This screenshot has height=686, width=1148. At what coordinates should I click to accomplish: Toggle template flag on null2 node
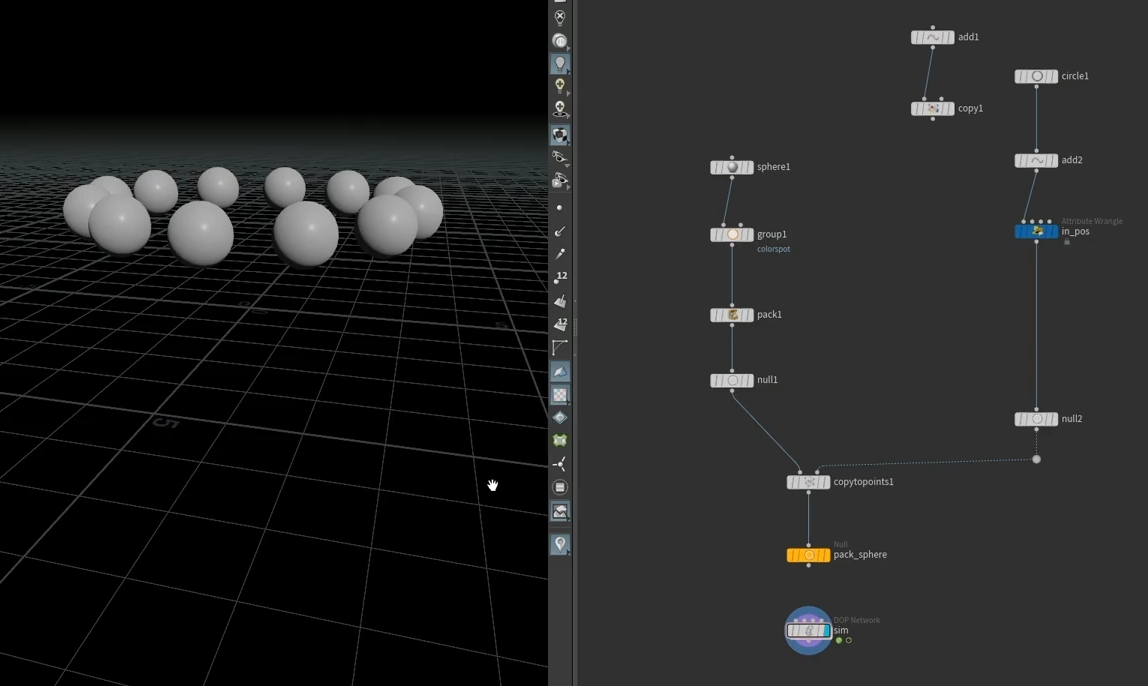click(1049, 420)
